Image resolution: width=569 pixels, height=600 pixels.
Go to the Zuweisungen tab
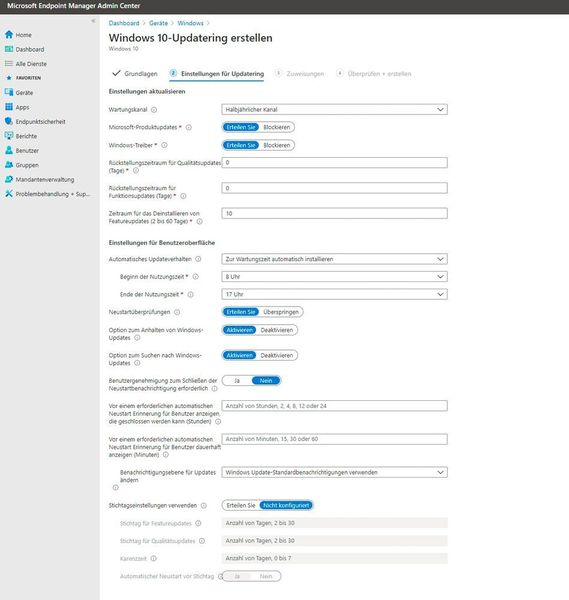tap(300, 73)
